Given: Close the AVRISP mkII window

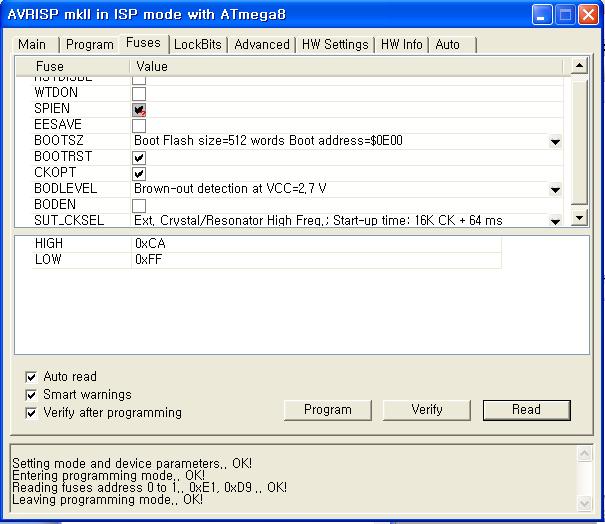Looking at the screenshot, I should pos(588,15).
